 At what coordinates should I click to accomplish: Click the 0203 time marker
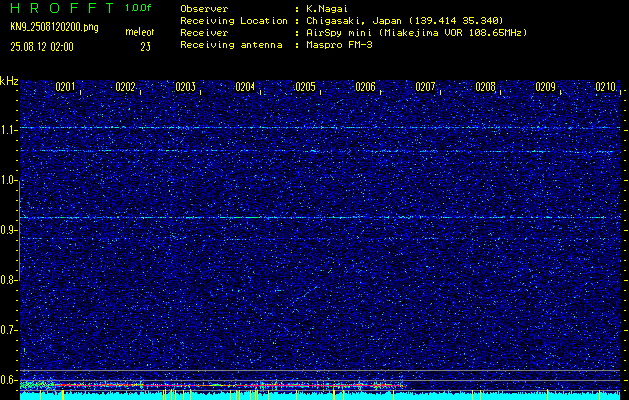185,87
